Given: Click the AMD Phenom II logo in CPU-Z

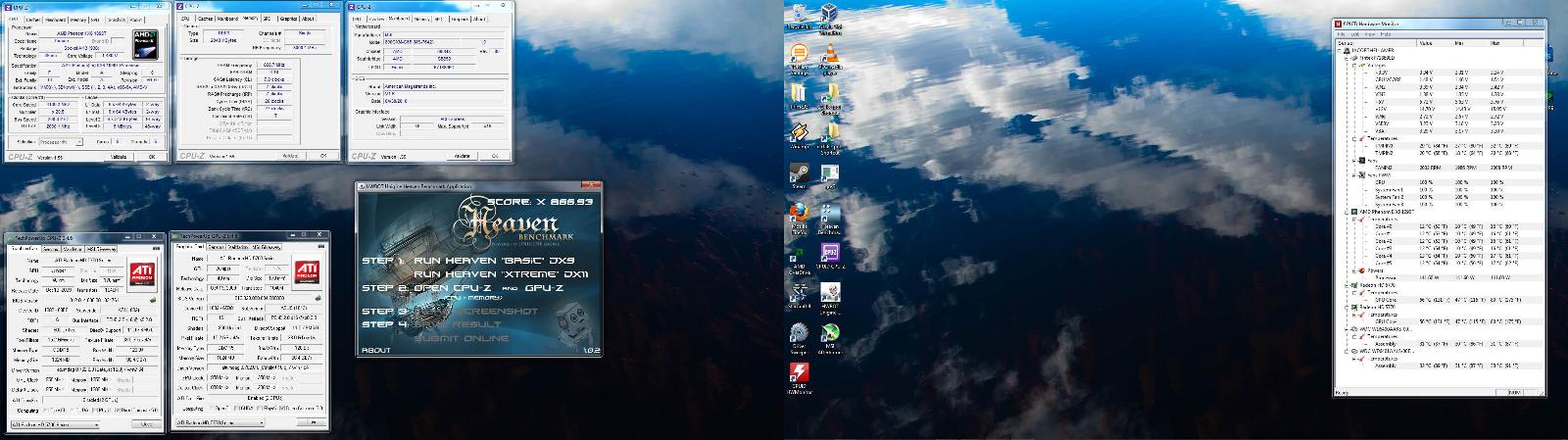Looking at the screenshot, I should coord(145,44).
